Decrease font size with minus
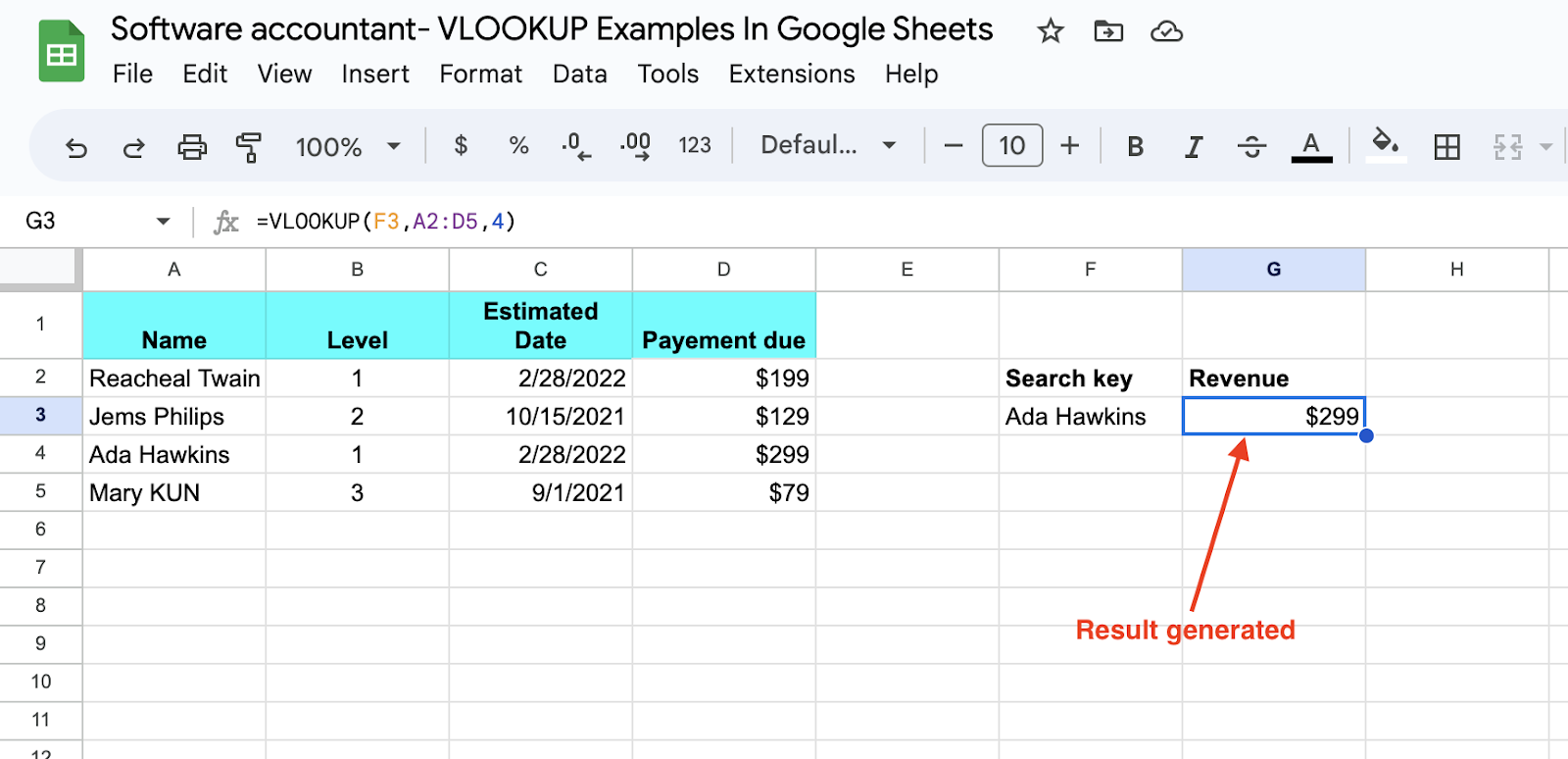The width and height of the screenshot is (1568, 759). click(x=954, y=146)
